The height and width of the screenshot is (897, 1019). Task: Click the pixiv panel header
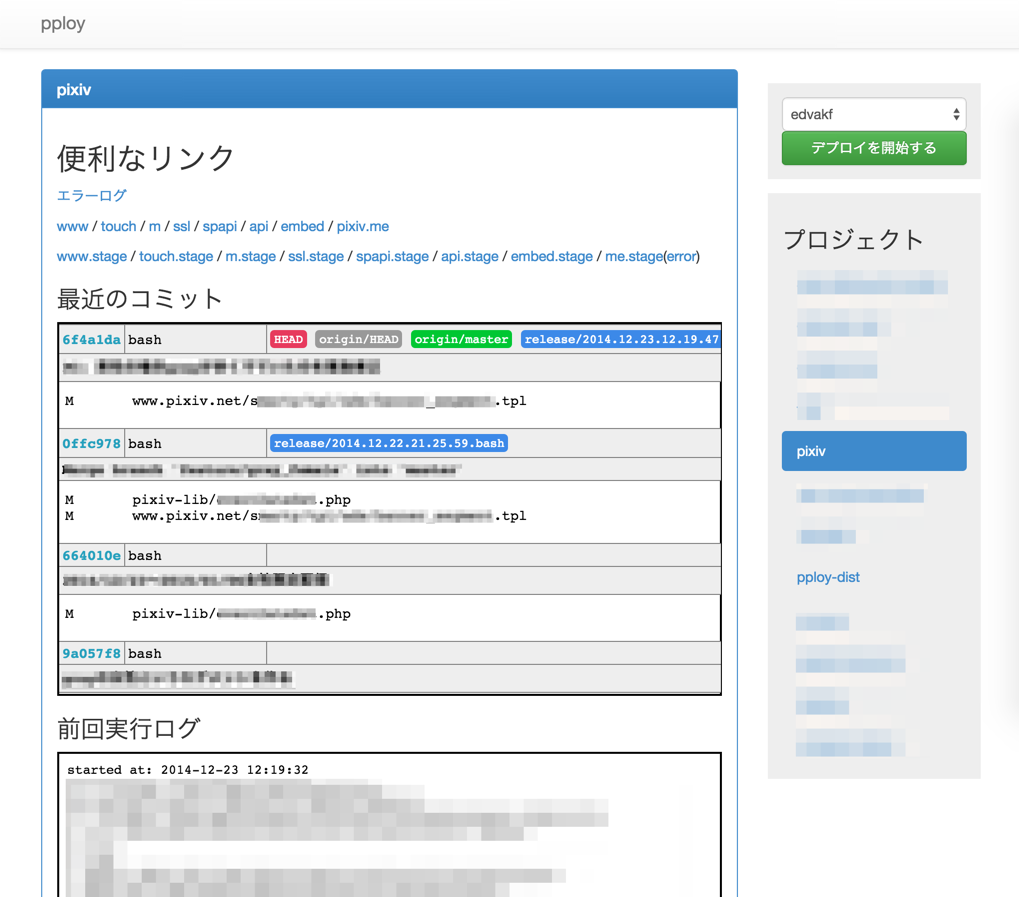[x=389, y=89]
